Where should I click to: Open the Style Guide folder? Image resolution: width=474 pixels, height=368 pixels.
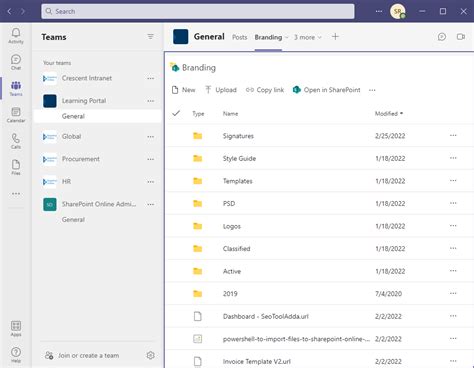click(x=239, y=158)
